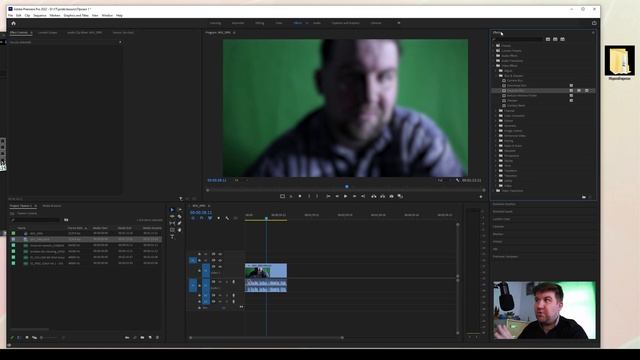The width and height of the screenshot is (640, 360).
Task: Select the Type tool
Action: click(172, 237)
